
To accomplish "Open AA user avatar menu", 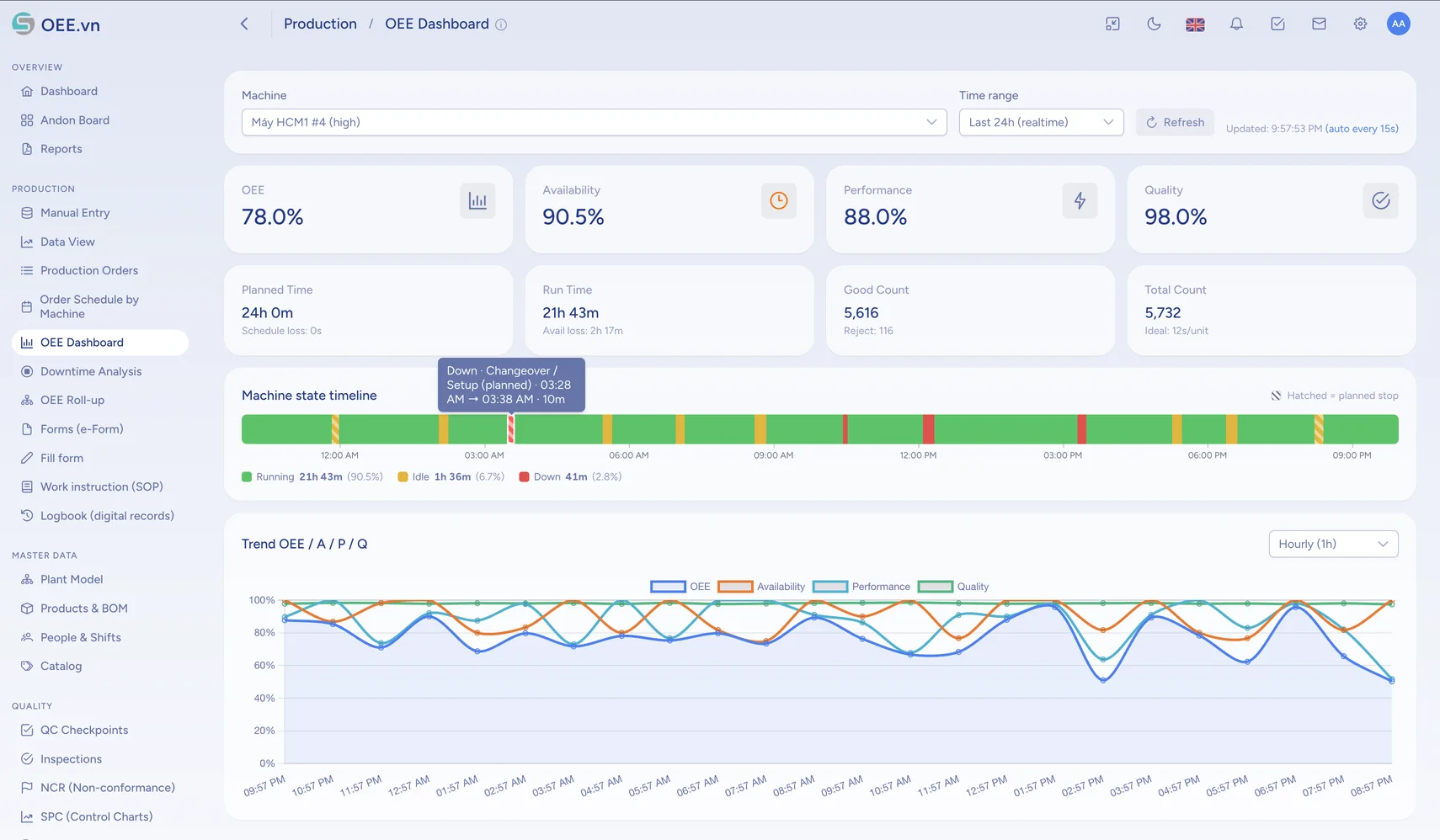I will pos(1399,24).
